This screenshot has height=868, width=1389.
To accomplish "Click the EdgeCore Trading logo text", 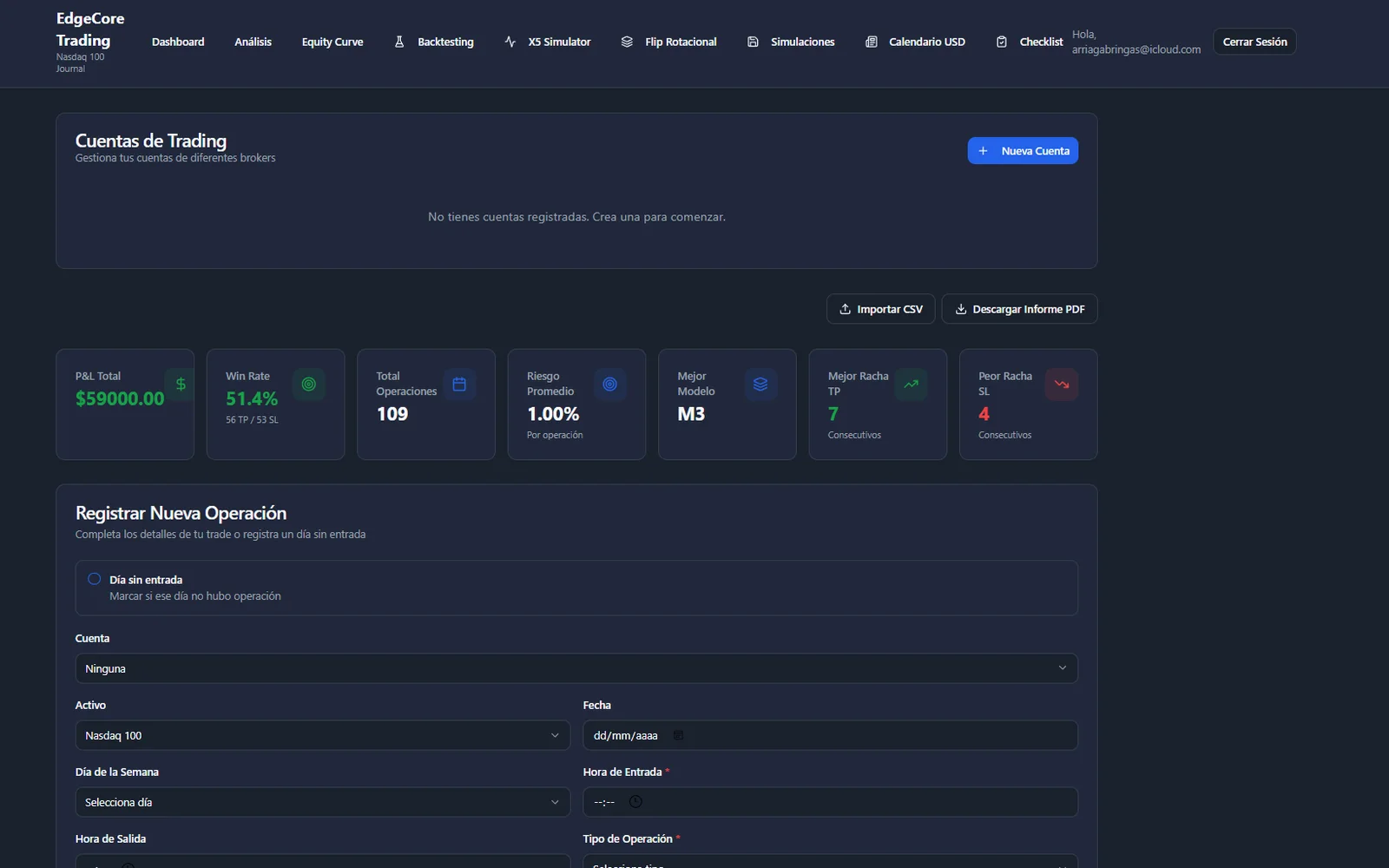I will click(x=90, y=30).
